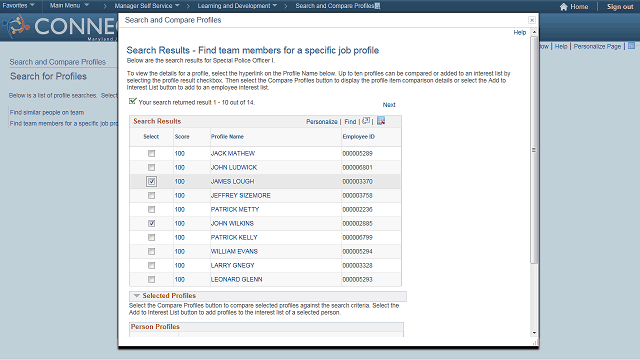
Task: Collapse the Selected Profiles section
Action: pos(137,296)
